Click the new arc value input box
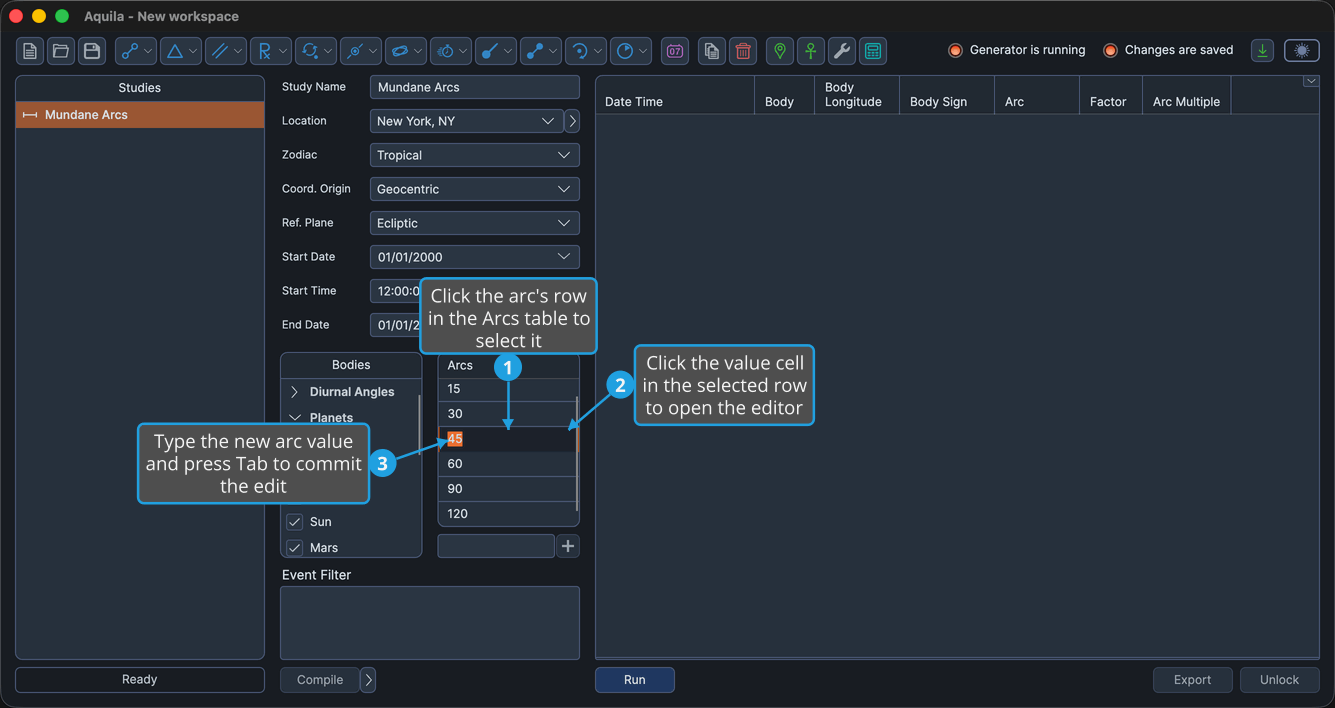This screenshot has height=708, width=1335. click(x=496, y=546)
